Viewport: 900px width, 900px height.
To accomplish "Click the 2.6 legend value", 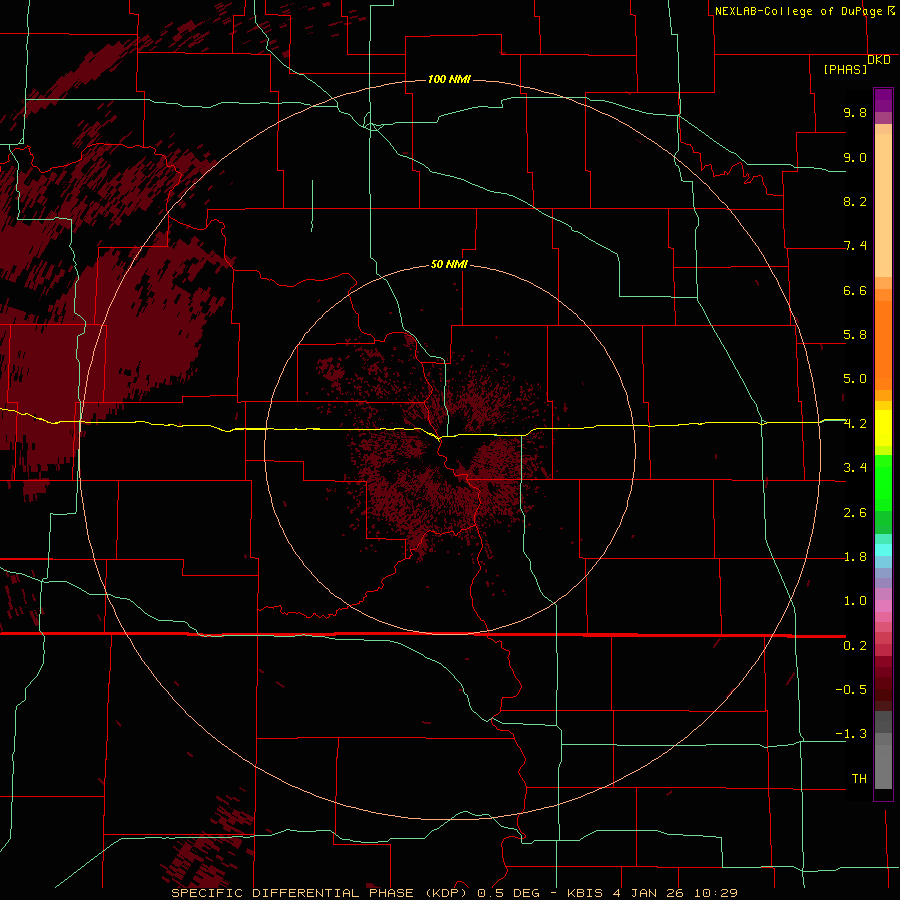I will point(855,513).
